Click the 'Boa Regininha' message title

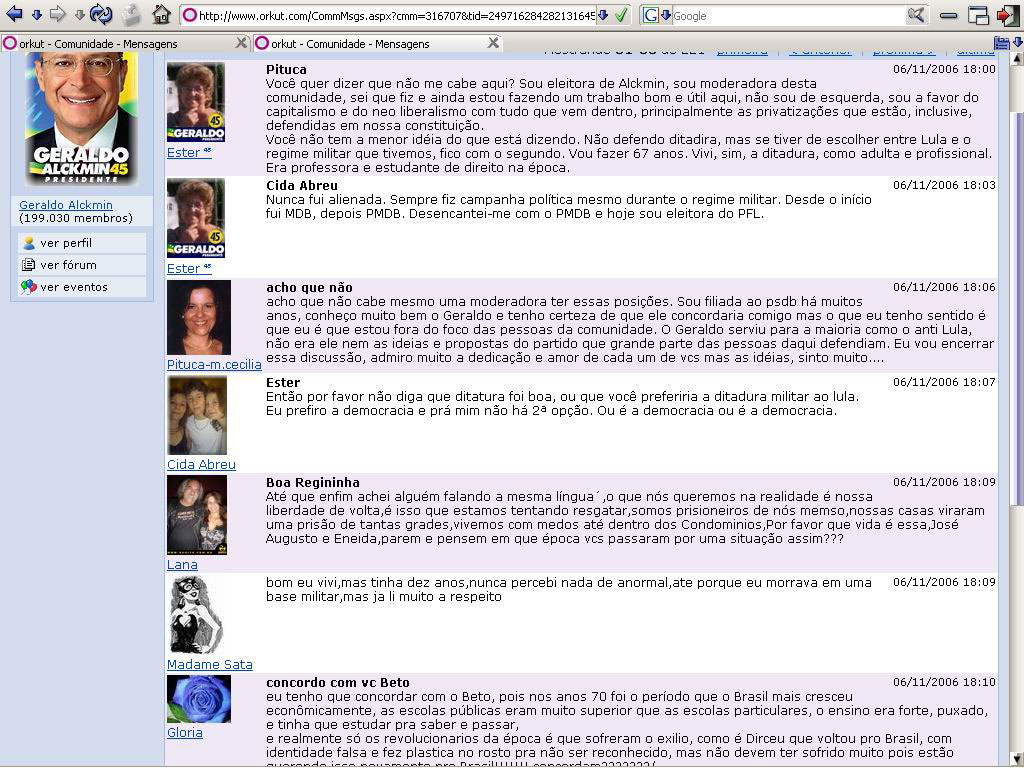click(313, 483)
